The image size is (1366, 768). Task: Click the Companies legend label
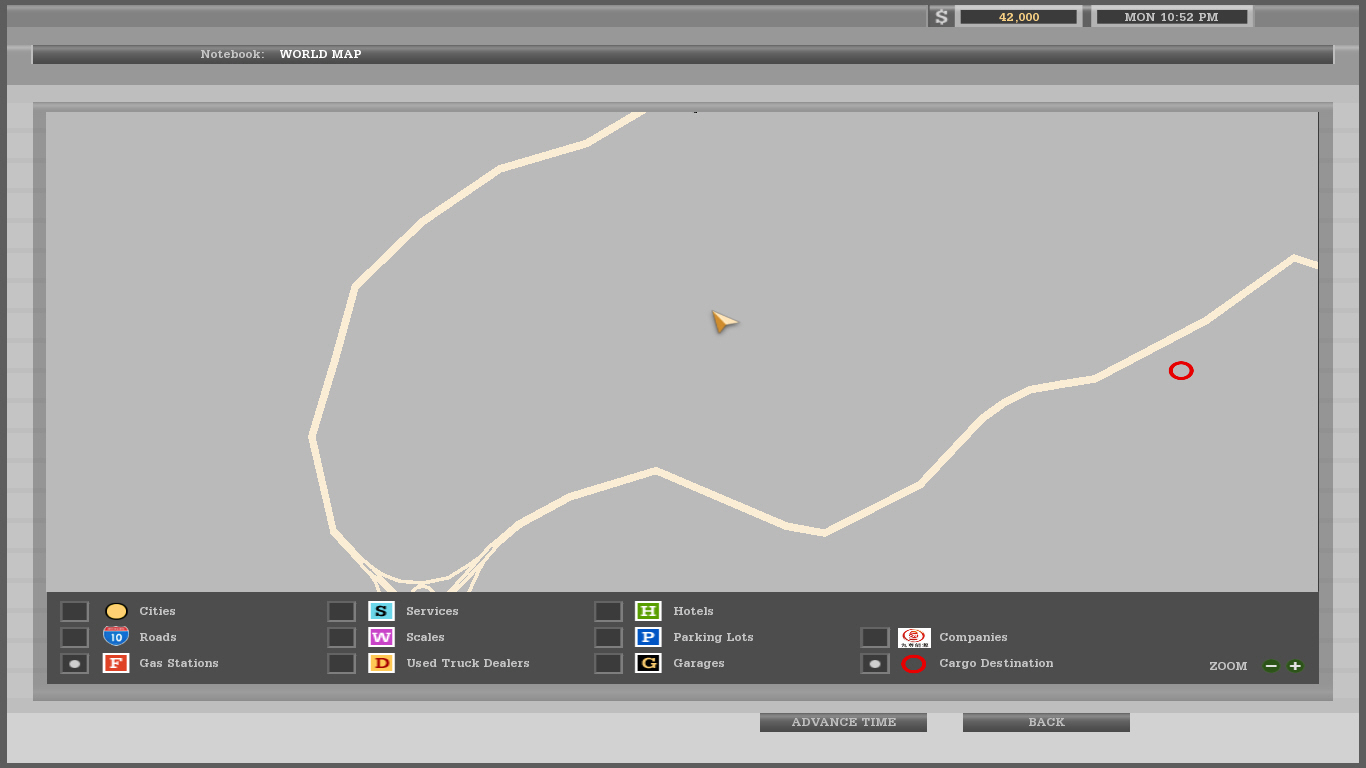(973, 637)
